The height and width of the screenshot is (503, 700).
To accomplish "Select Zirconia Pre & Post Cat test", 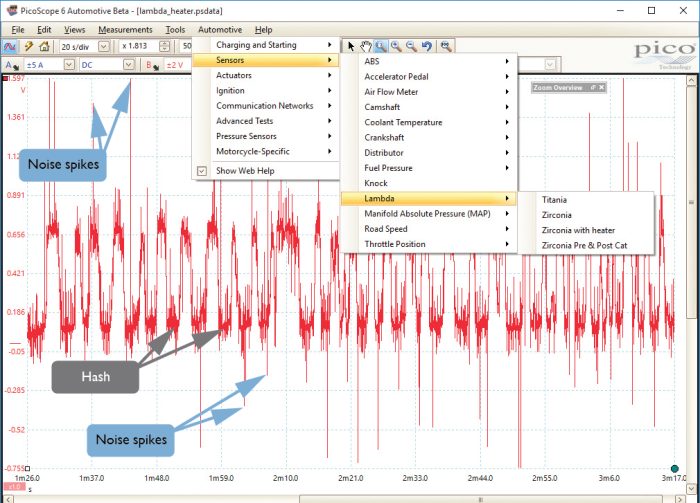I will click(586, 245).
